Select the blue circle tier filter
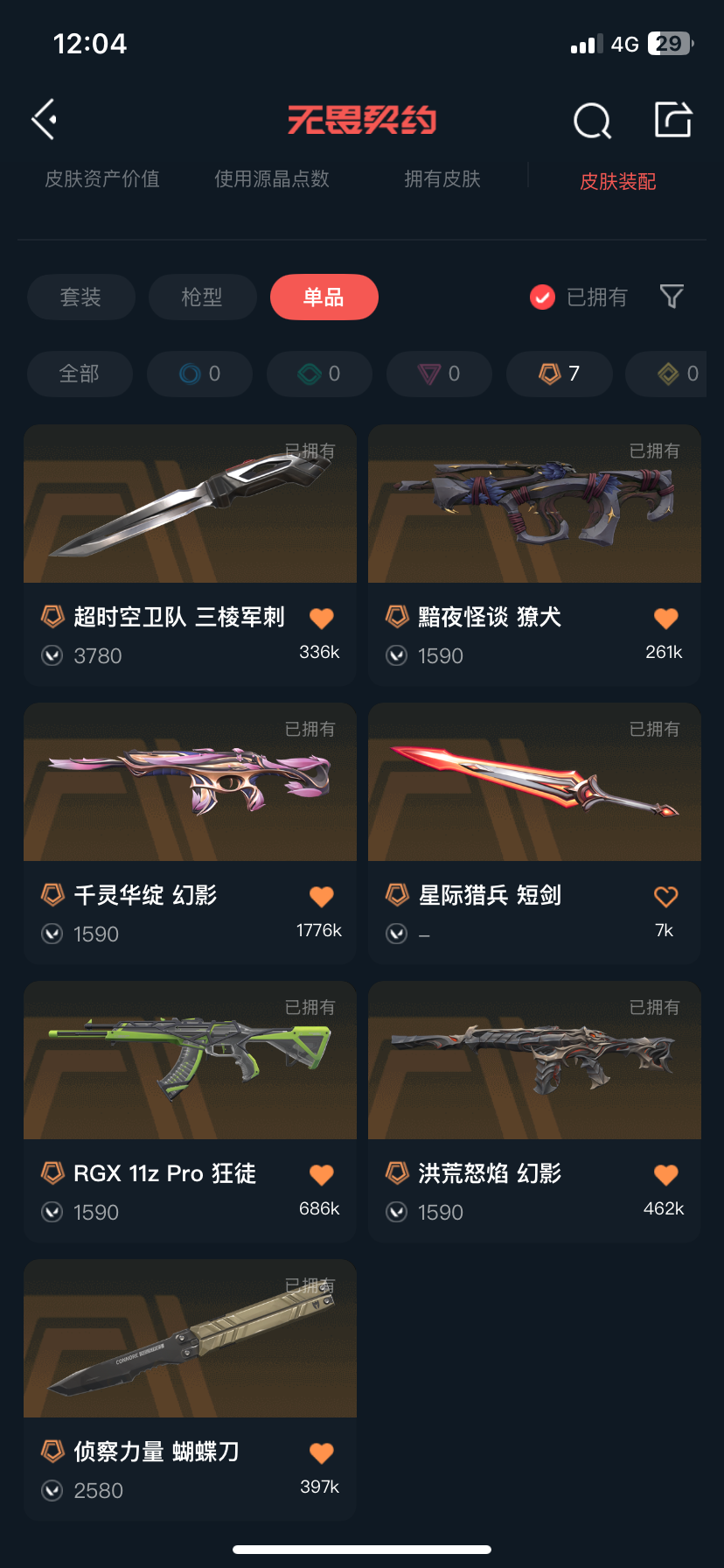724x1568 pixels. coord(200,374)
